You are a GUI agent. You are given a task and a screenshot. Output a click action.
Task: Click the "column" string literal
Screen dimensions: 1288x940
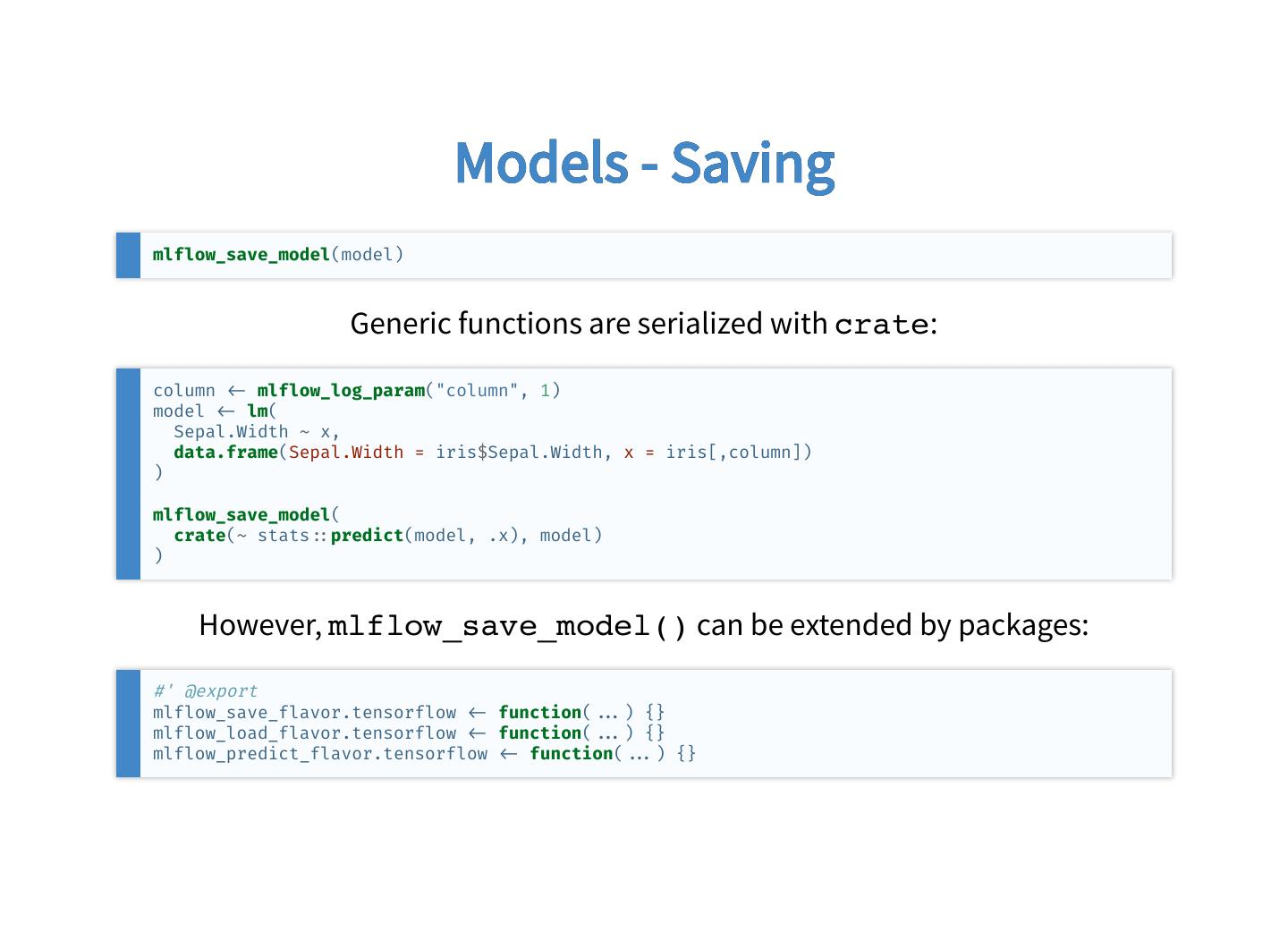point(477,391)
